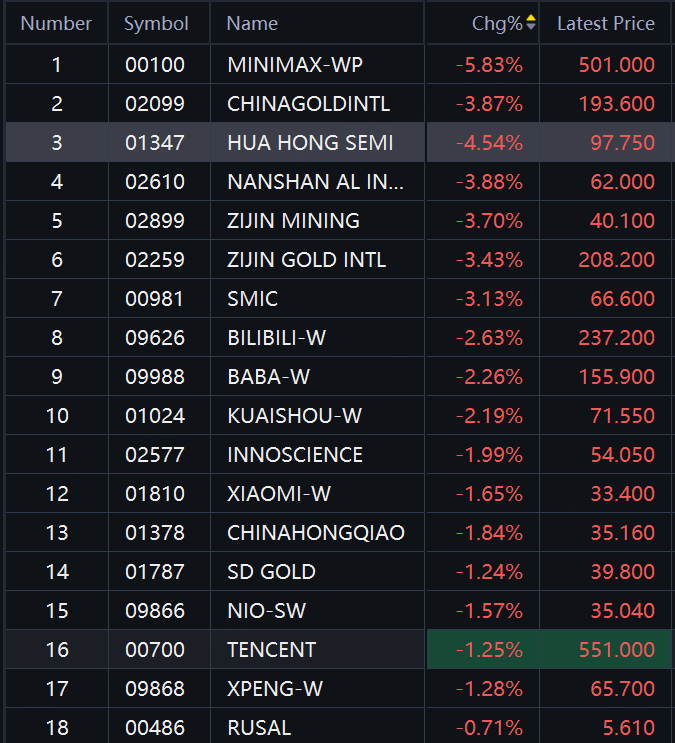The height and width of the screenshot is (743, 675).
Task: Click symbol code 02899
Action: pos(155,221)
